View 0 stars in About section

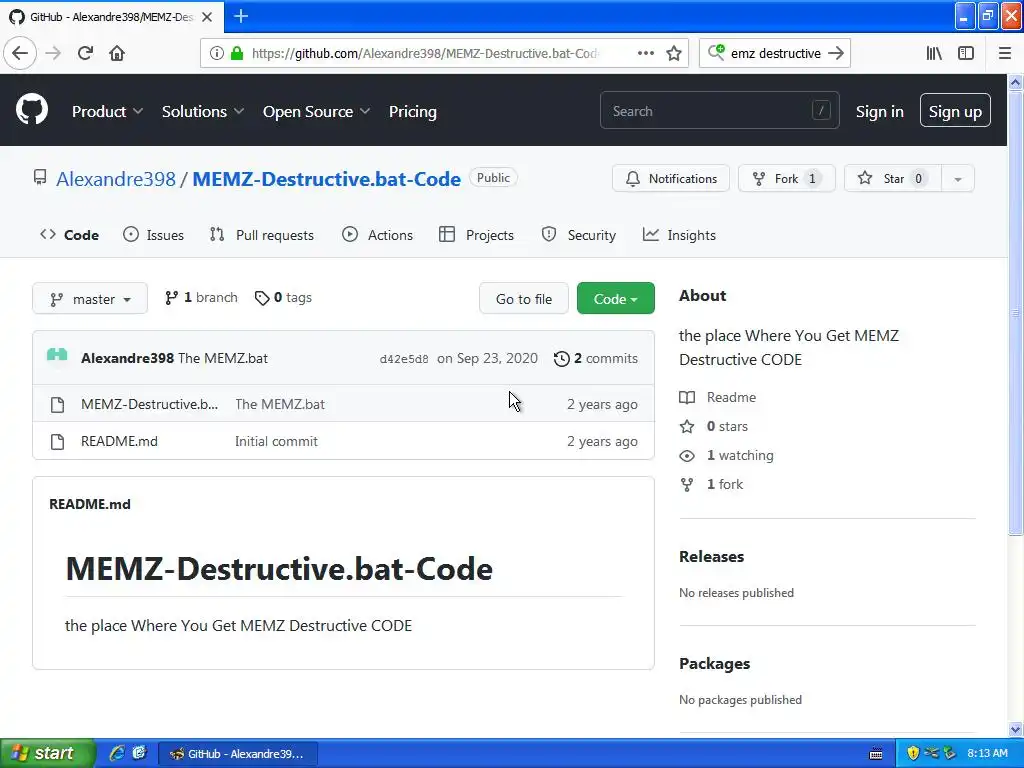click(x=714, y=426)
